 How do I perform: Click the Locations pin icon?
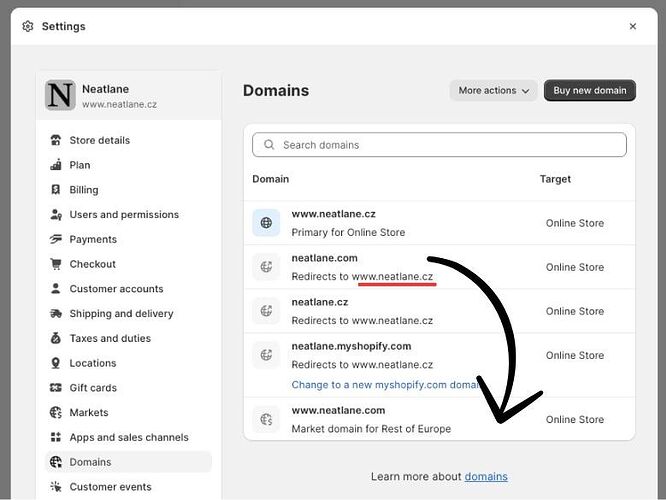coord(56,363)
